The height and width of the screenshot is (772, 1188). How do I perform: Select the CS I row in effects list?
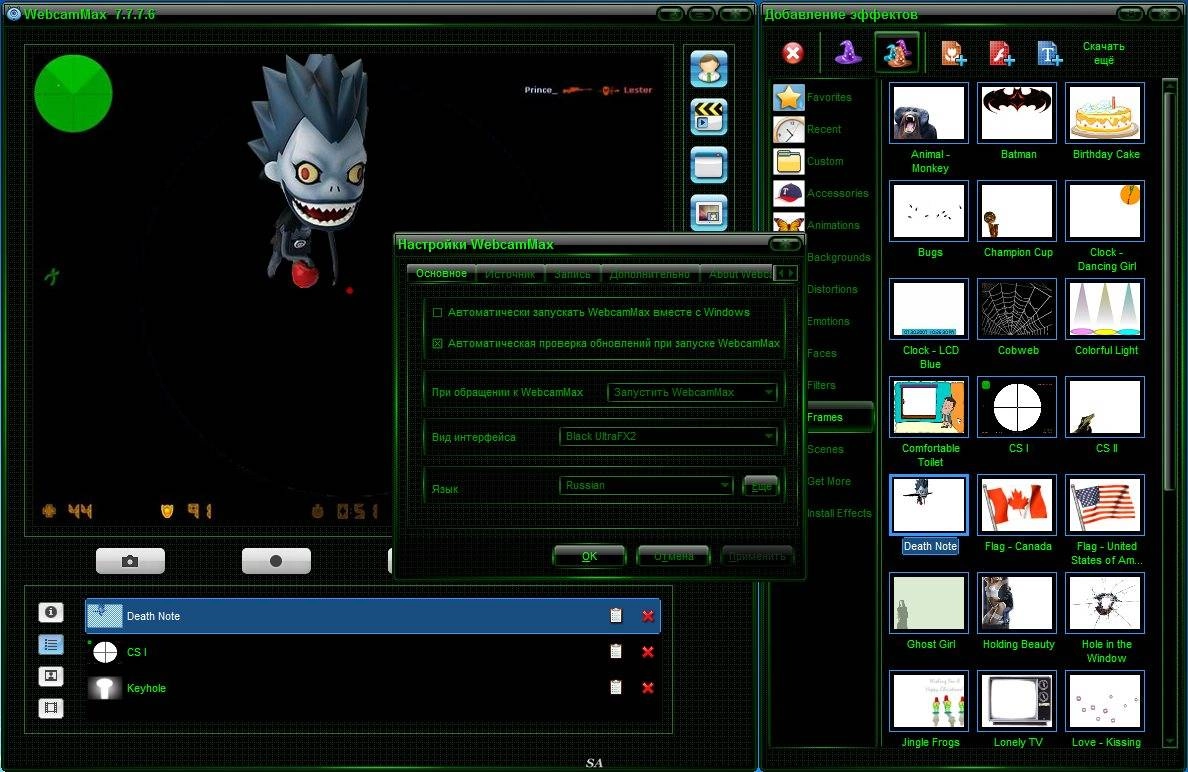373,652
